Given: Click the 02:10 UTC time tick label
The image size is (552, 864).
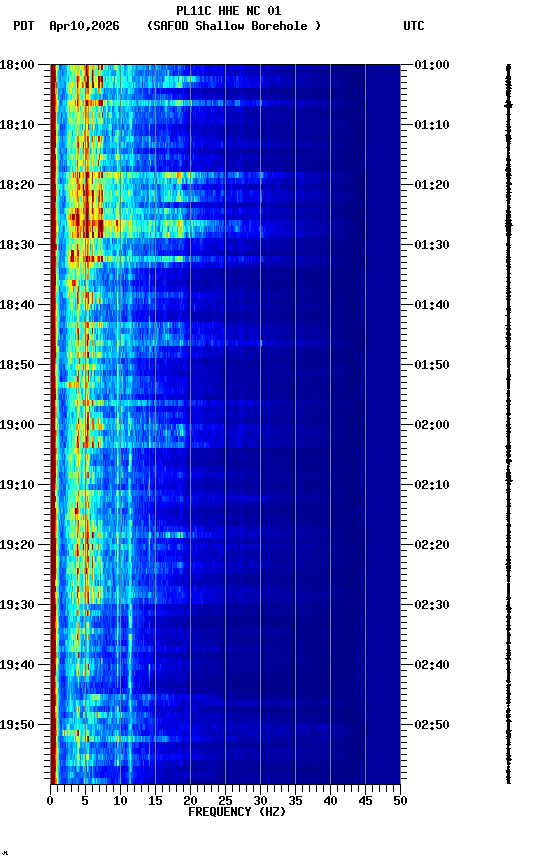Looking at the screenshot, I should click(432, 485).
